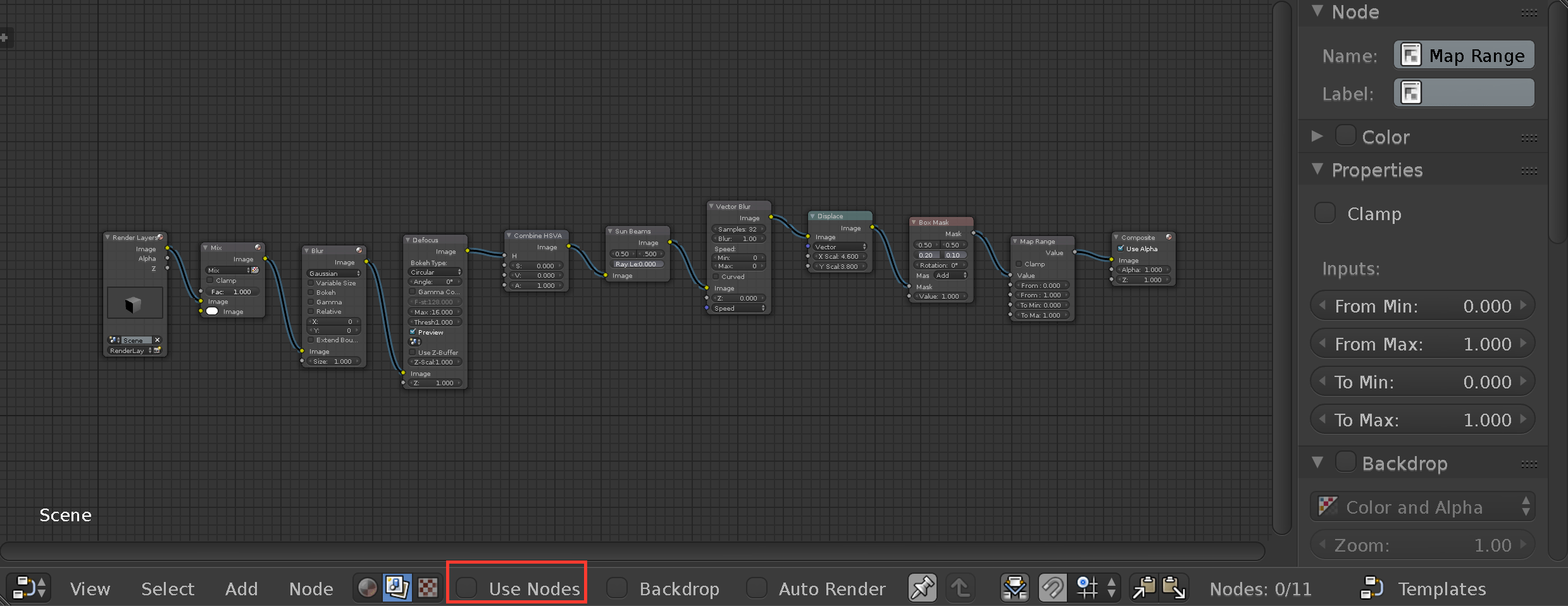Viewport: 1568px width, 606px height.
Task: Enable node snapping with the magnet icon
Action: tap(1052, 588)
